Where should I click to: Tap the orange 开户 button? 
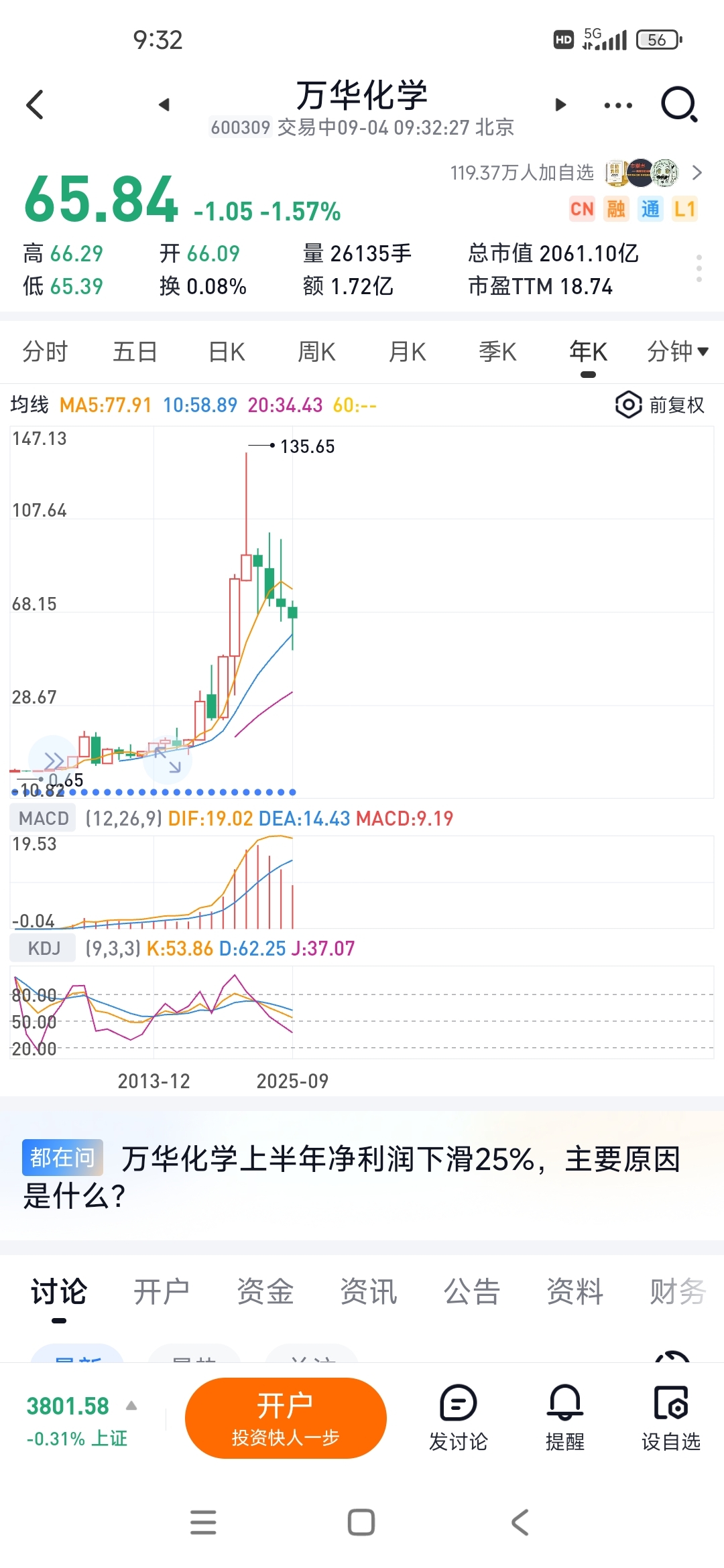click(x=286, y=1418)
